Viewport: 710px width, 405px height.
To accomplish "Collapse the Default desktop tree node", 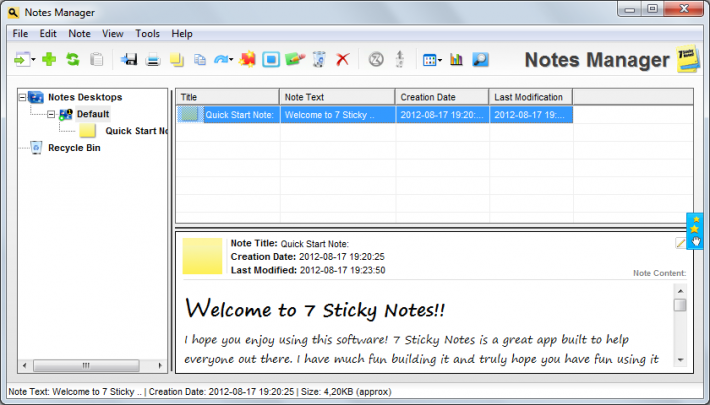I will [x=51, y=114].
